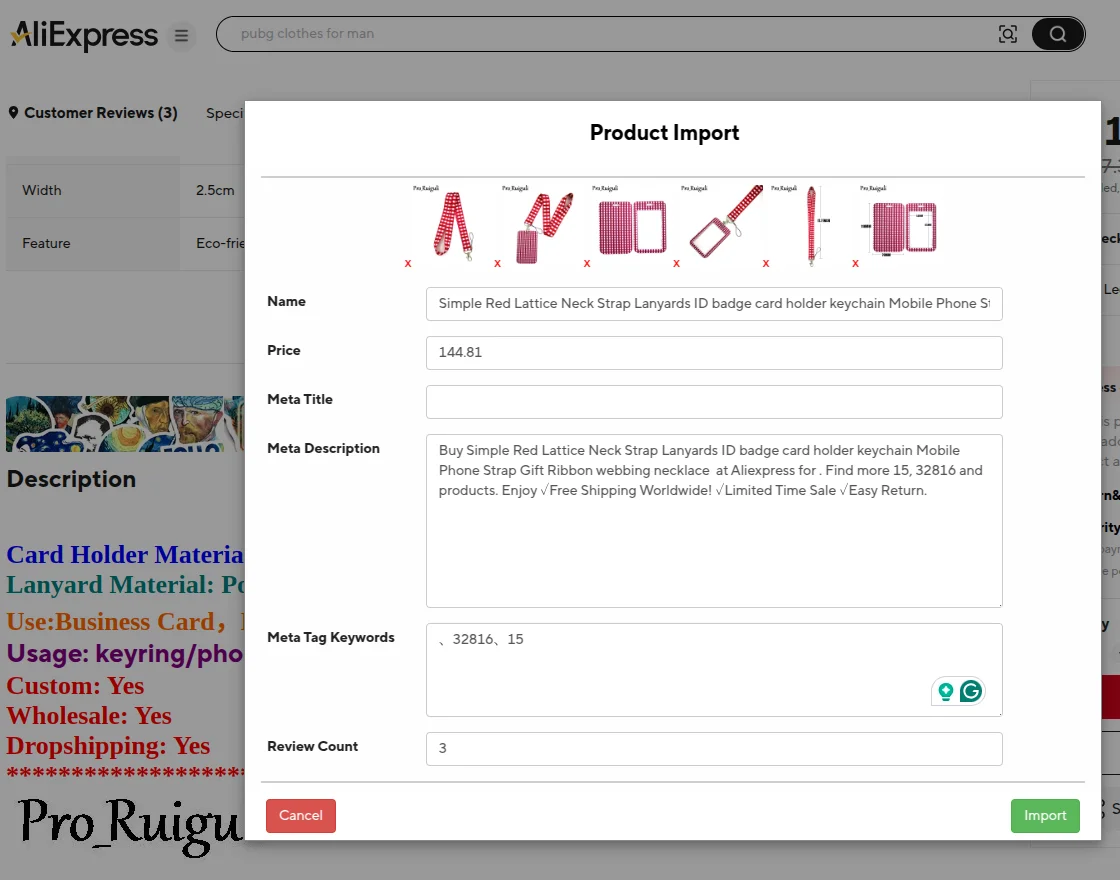1120x880 pixels.
Task: Click the location pin icon by Customer Reviews
Action: tap(14, 113)
